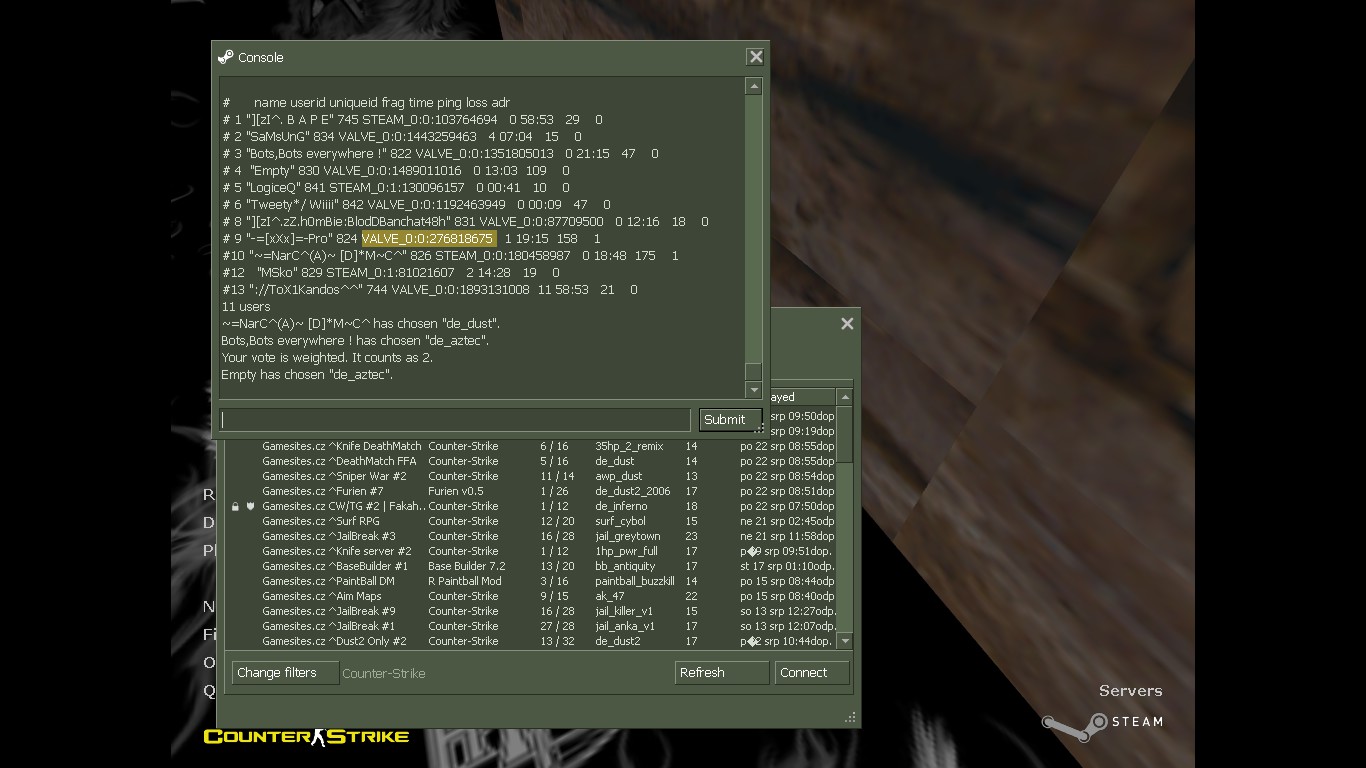
Task: Close the Console window
Action: point(756,57)
